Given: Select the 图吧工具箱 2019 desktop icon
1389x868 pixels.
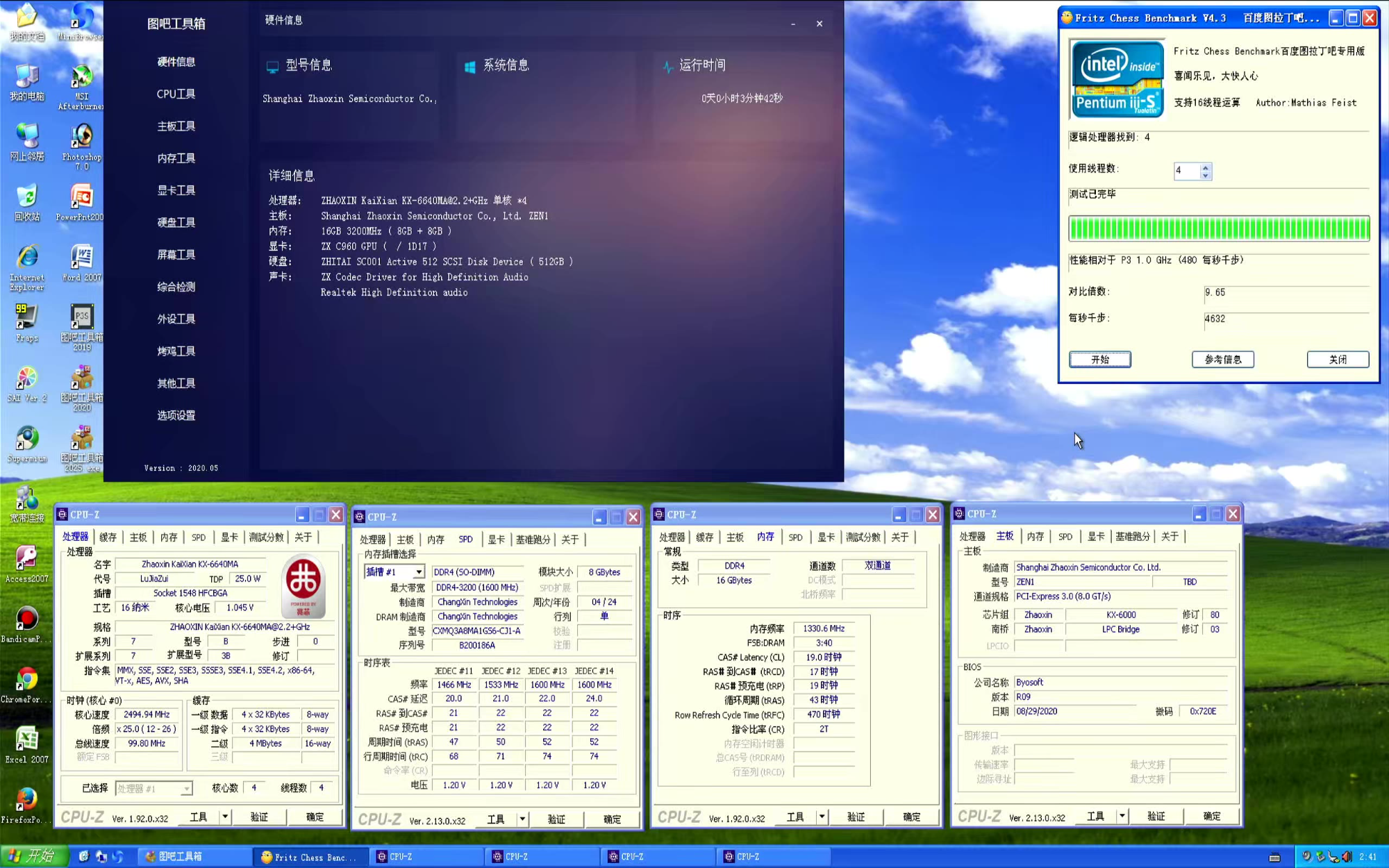Looking at the screenshot, I should [x=81, y=327].
